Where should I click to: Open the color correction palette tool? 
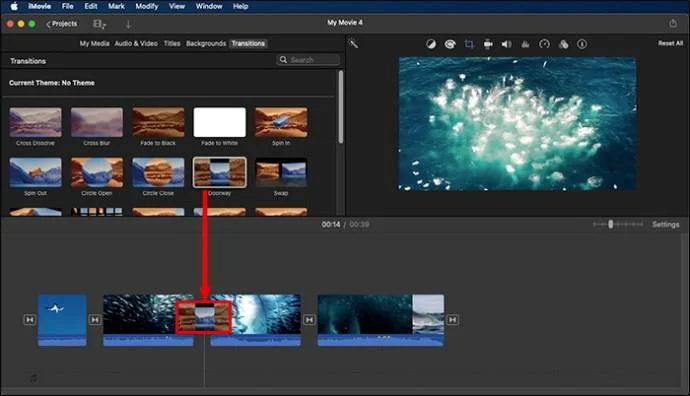[450, 44]
